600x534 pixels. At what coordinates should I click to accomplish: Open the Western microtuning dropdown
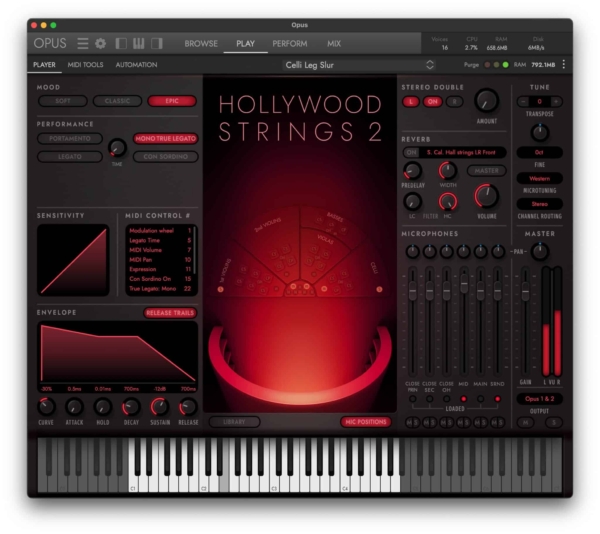[x=540, y=178]
